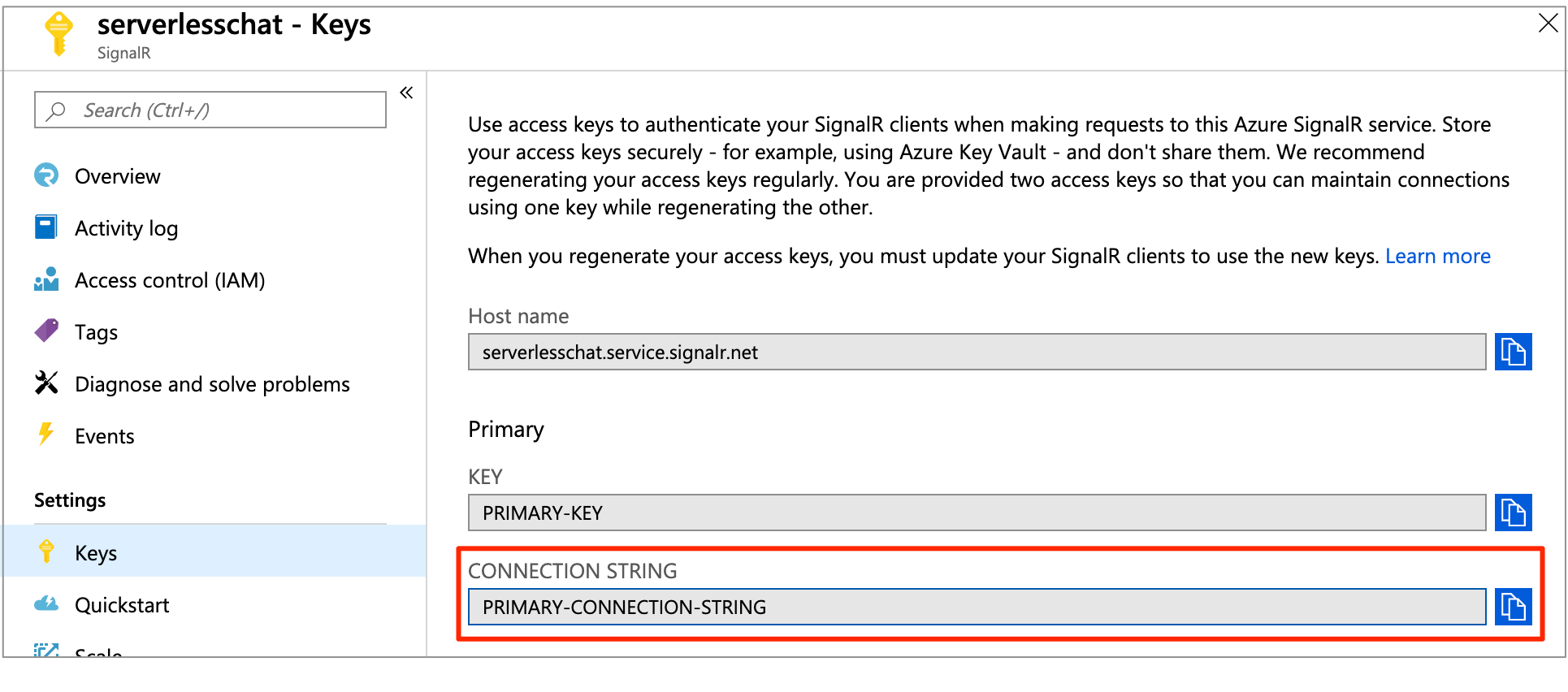Select the Scale icon at sidebar bottom
Image resolution: width=1568 pixels, height=692 pixels.
(x=45, y=650)
